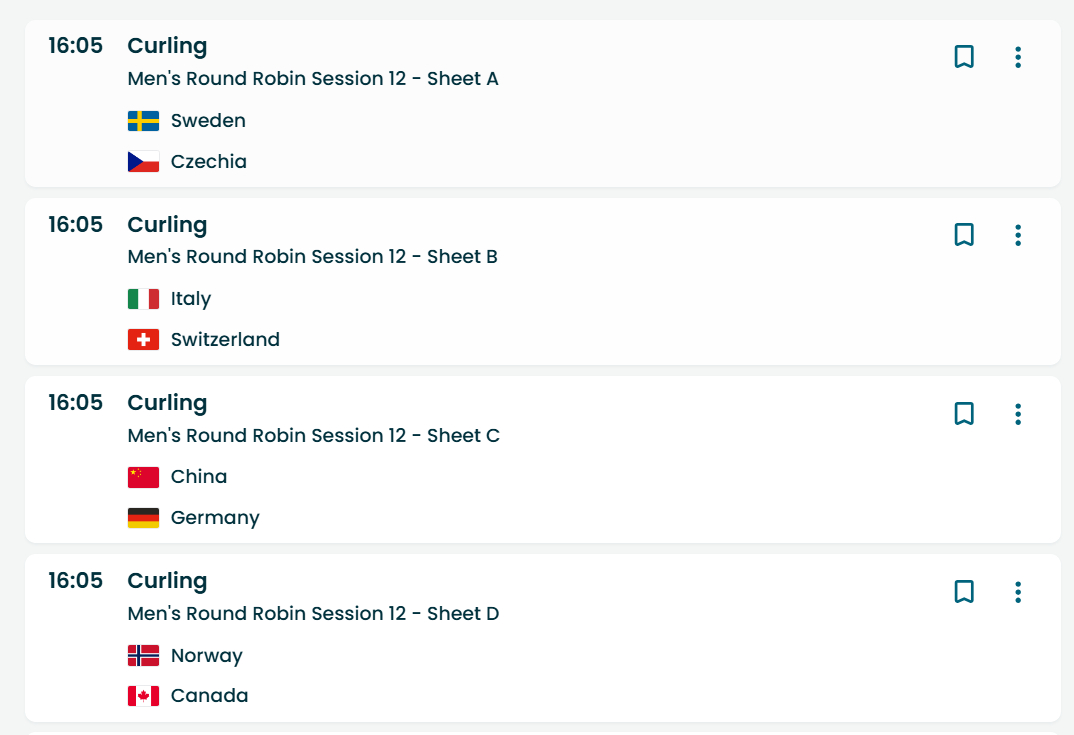Click the Germany flag icon
Viewport: 1074px width, 735px height.
pos(143,518)
